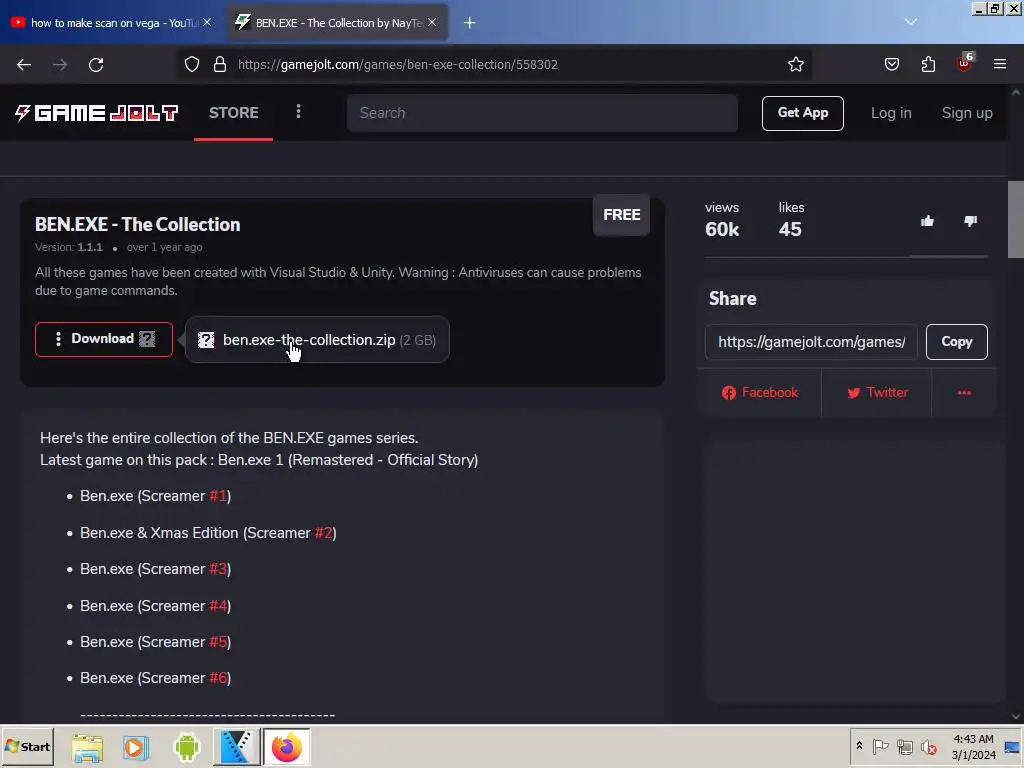Open the Windows Start menu
Viewport: 1024px width, 768px height.
point(27,747)
